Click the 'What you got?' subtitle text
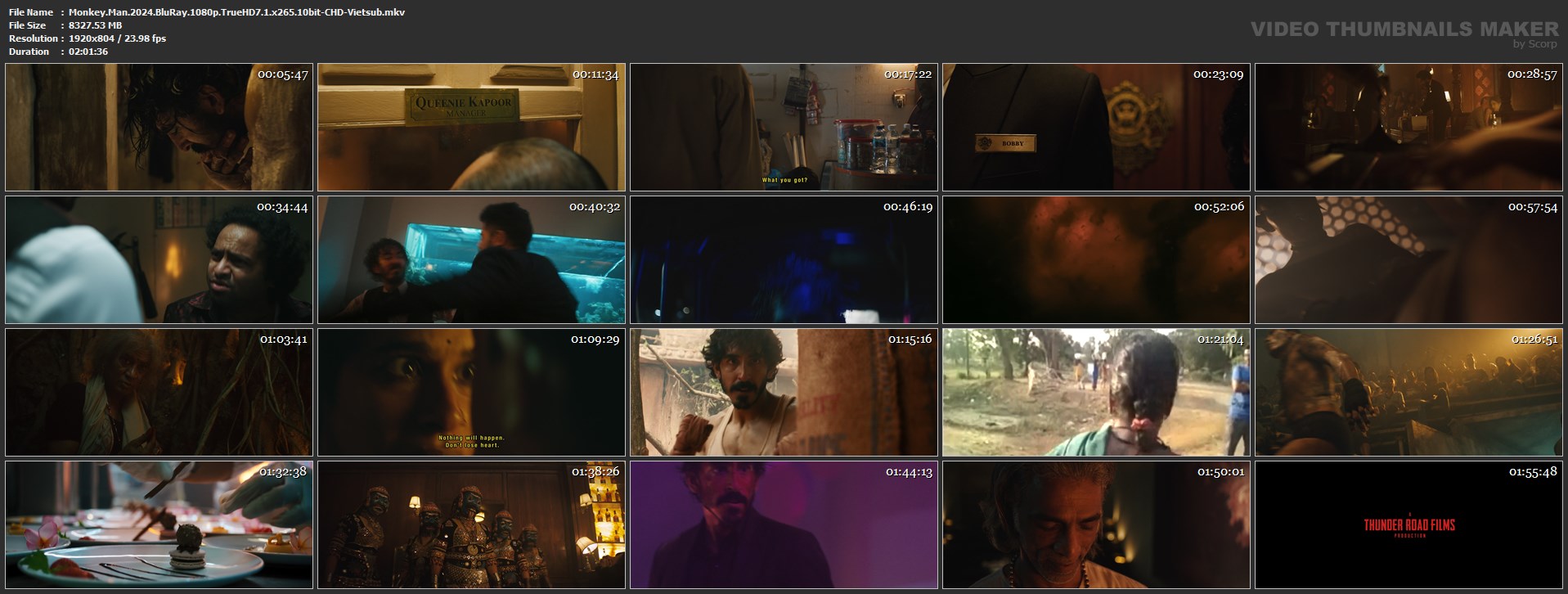The image size is (1568, 594). (784, 180)
